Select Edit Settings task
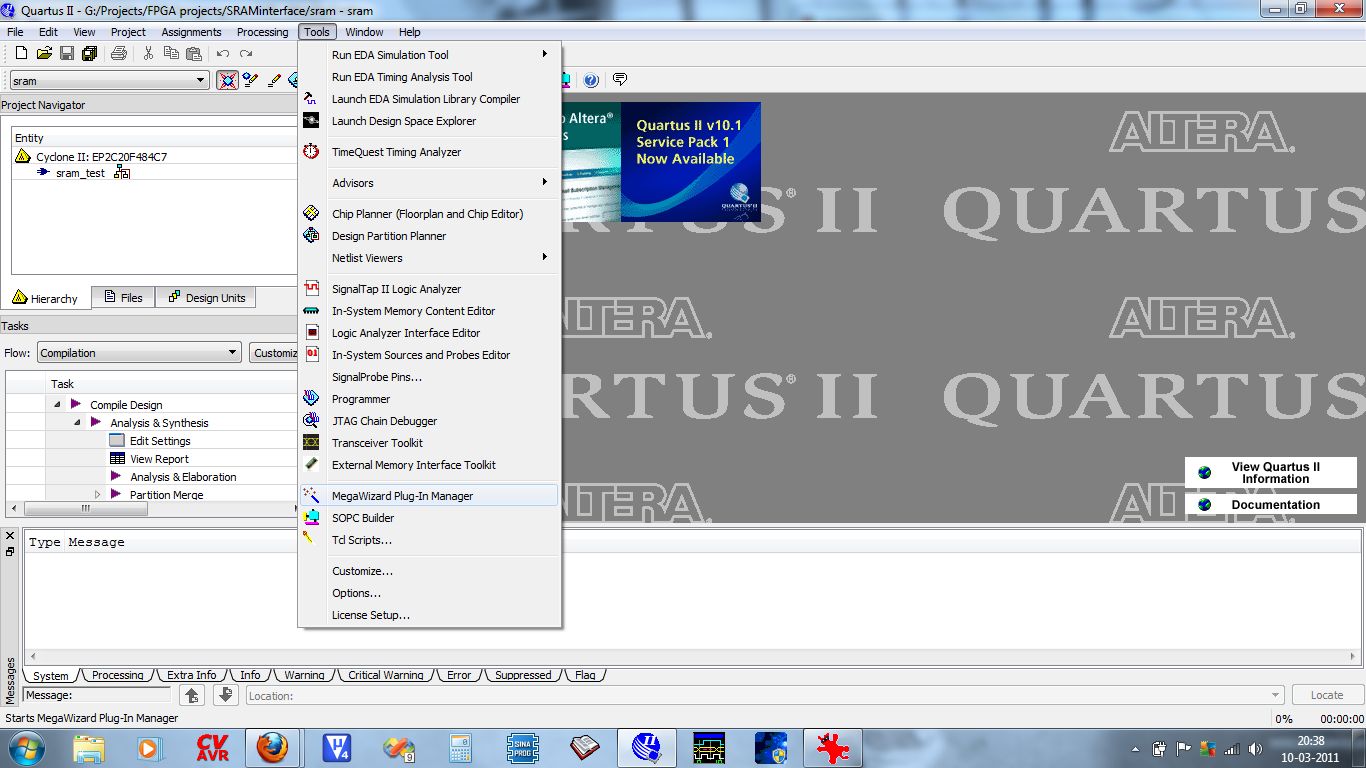The image size is (1366, 768). (160, 441)
